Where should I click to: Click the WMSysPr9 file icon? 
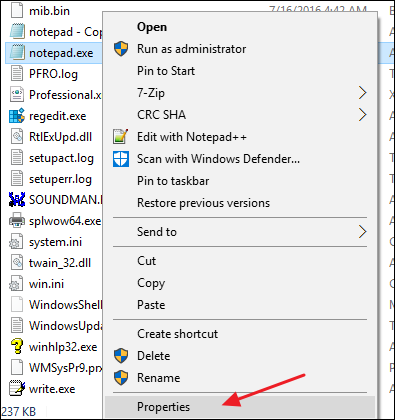point(17,367)
